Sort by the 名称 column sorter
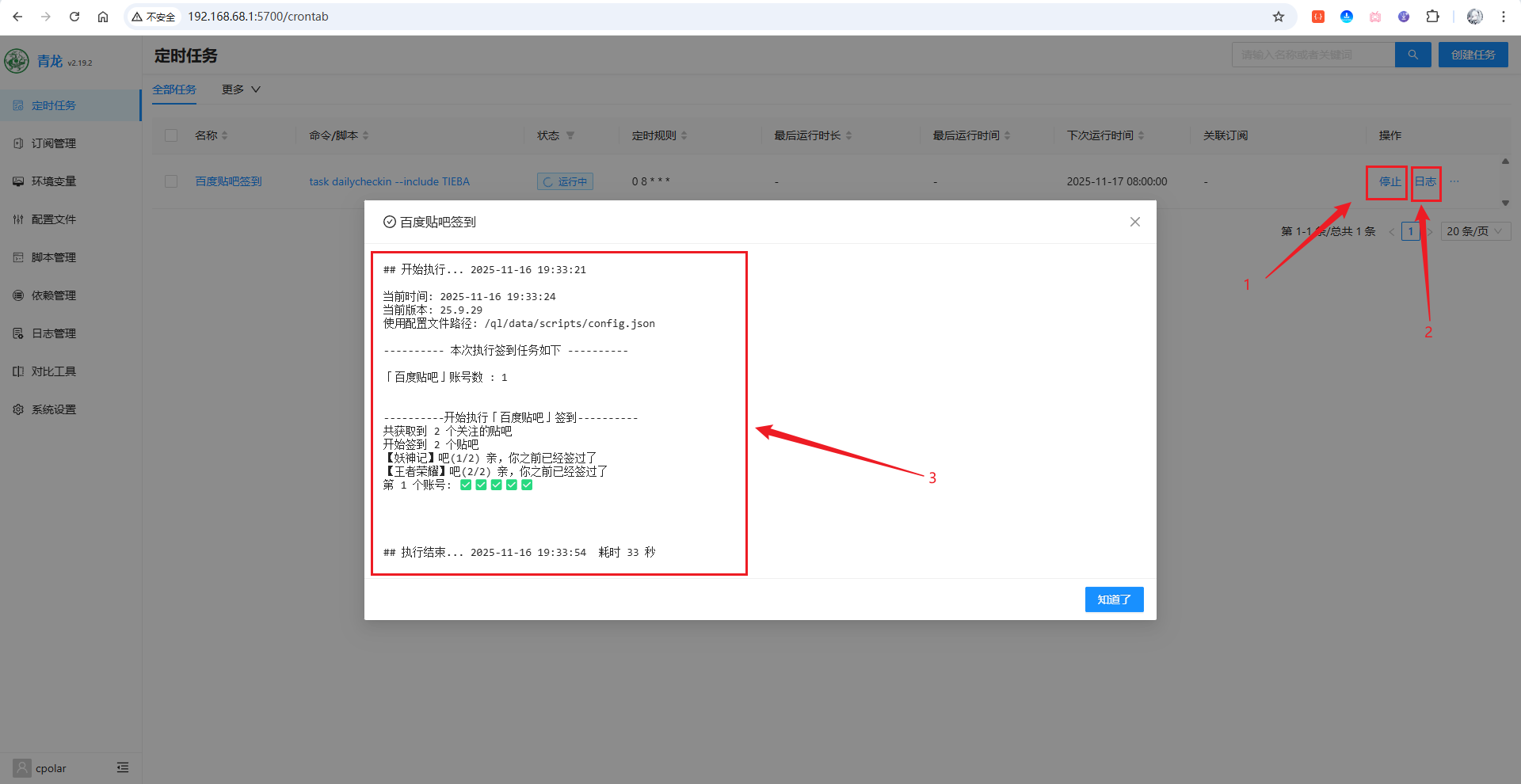Screen dimensions: 1521x784 224,135
